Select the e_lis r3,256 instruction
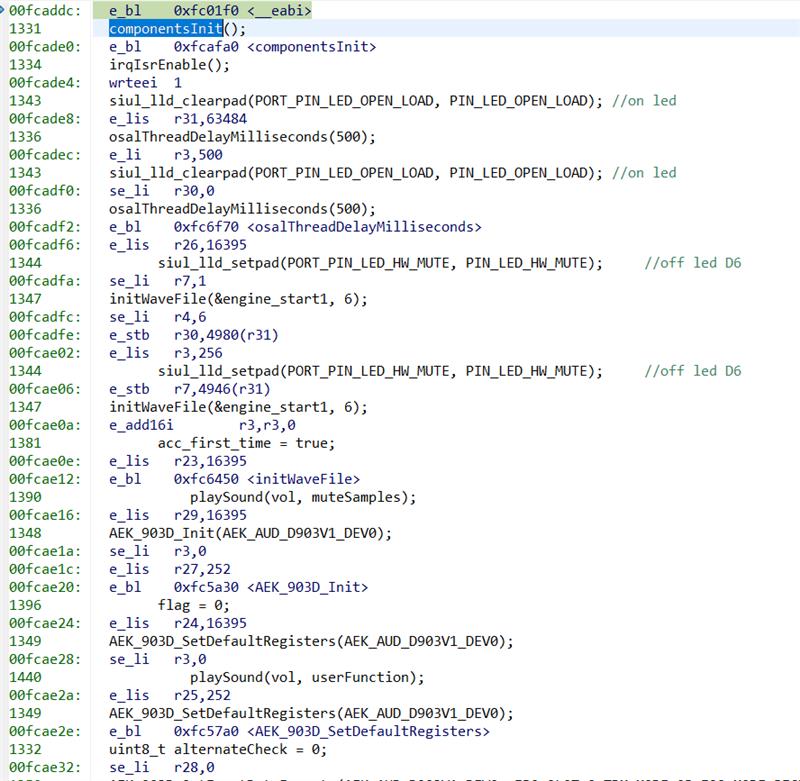 165,353
